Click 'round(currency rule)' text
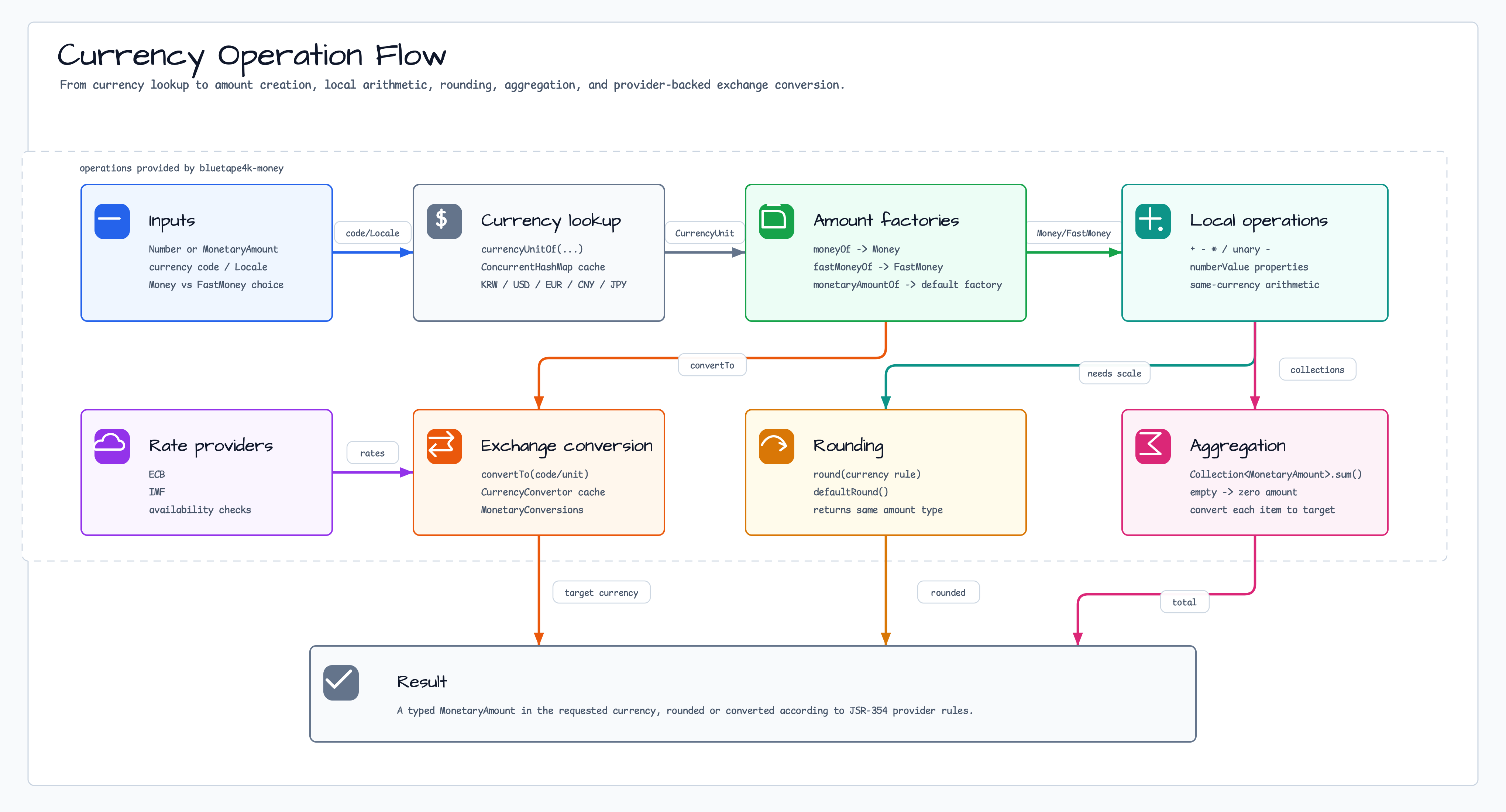The width and height of the screenshot is (1506, 812). 866,474
